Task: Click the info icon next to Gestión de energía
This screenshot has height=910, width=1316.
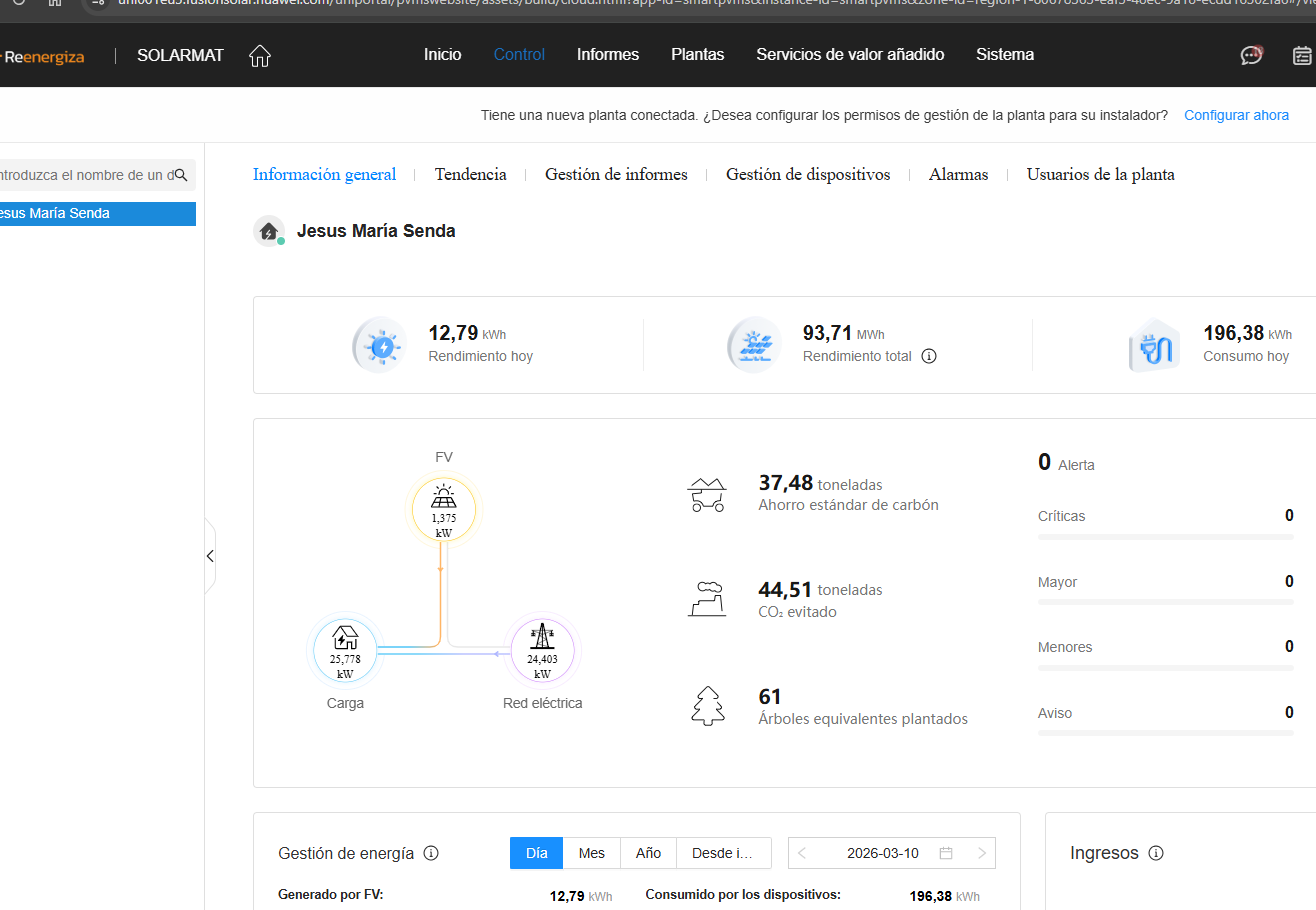Action: click(431, 853)
